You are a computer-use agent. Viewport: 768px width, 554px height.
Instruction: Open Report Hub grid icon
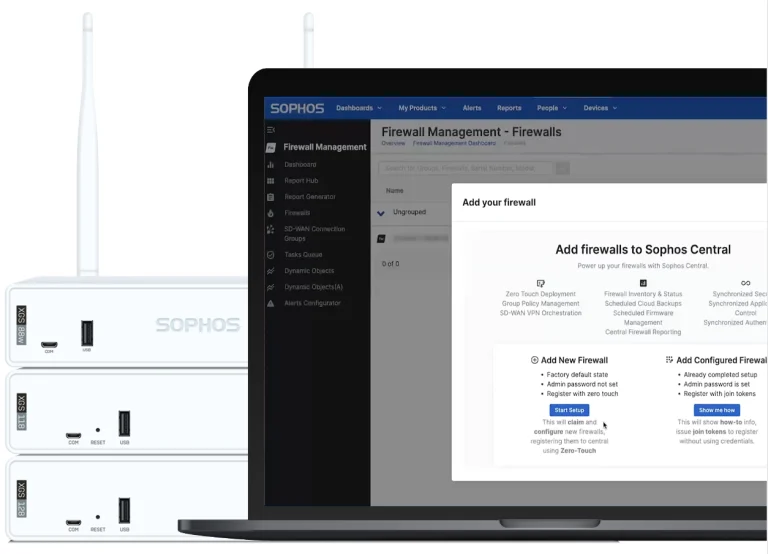[x=270, y=181]
